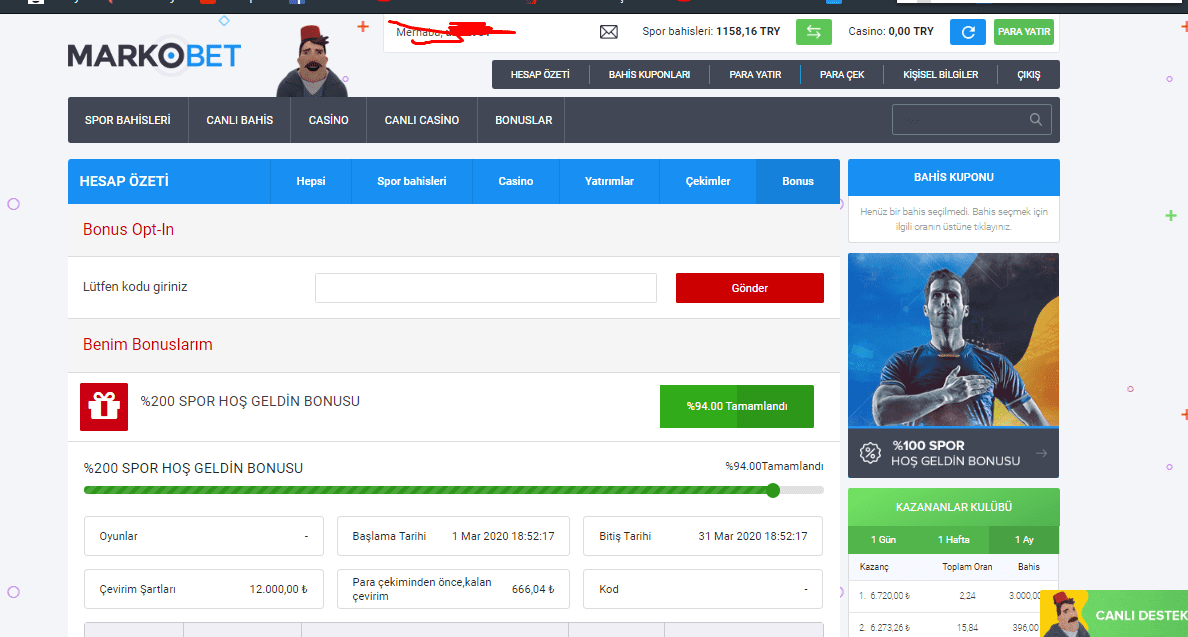Viewport: 1188px width, 637px height.
Task: Click the percent badge icon on promo banner
Action: point(870,453)
